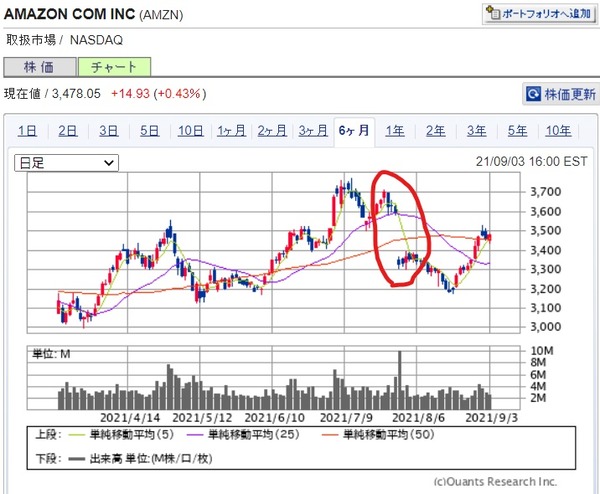Image resolution: width=600 pixels, height=494 pixels.
Task: Show the 10日 chart range
Action: [x=191, y=131]
